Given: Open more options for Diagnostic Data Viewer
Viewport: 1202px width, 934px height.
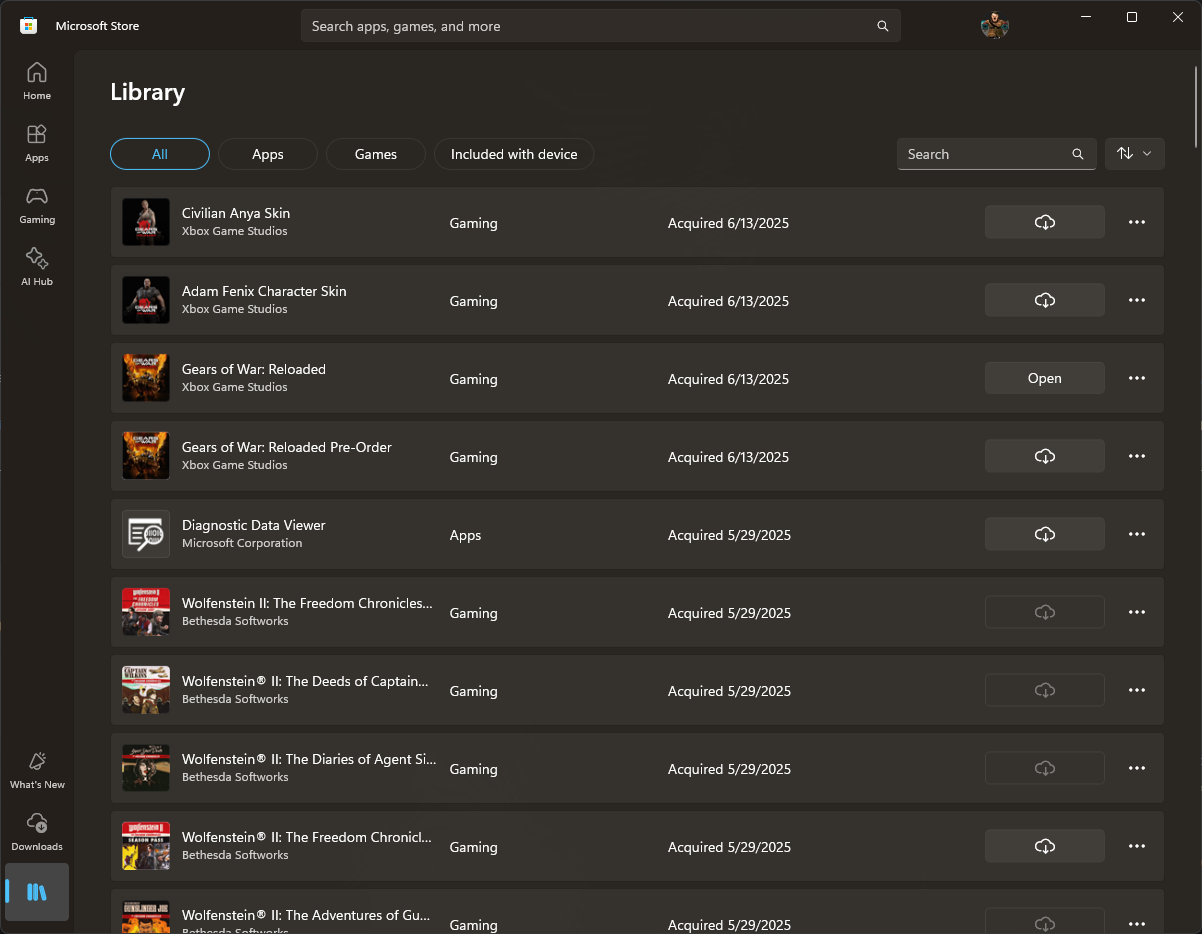Looking at the screenshot, I should tap(1137, 534).
